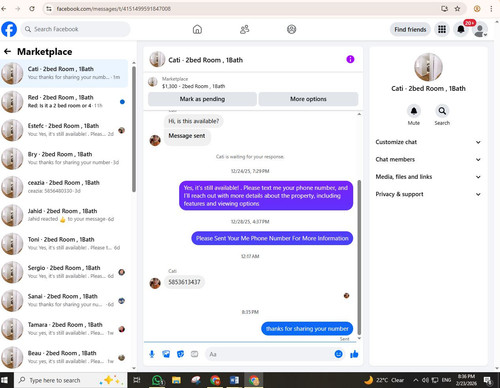
Task: Click the Search Facebook field
Action: tap(76, 29)
